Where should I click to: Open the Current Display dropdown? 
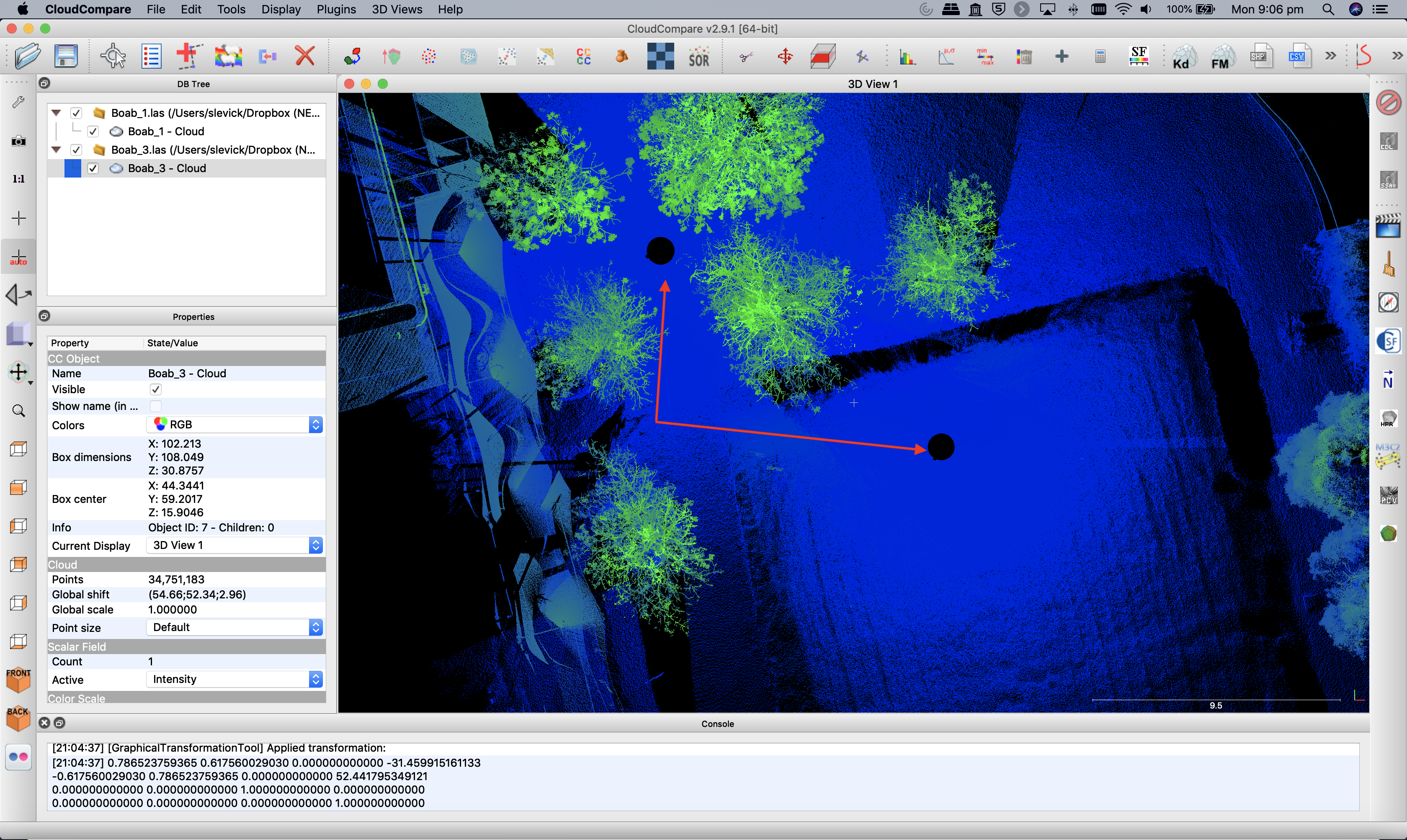coord(235,545)
